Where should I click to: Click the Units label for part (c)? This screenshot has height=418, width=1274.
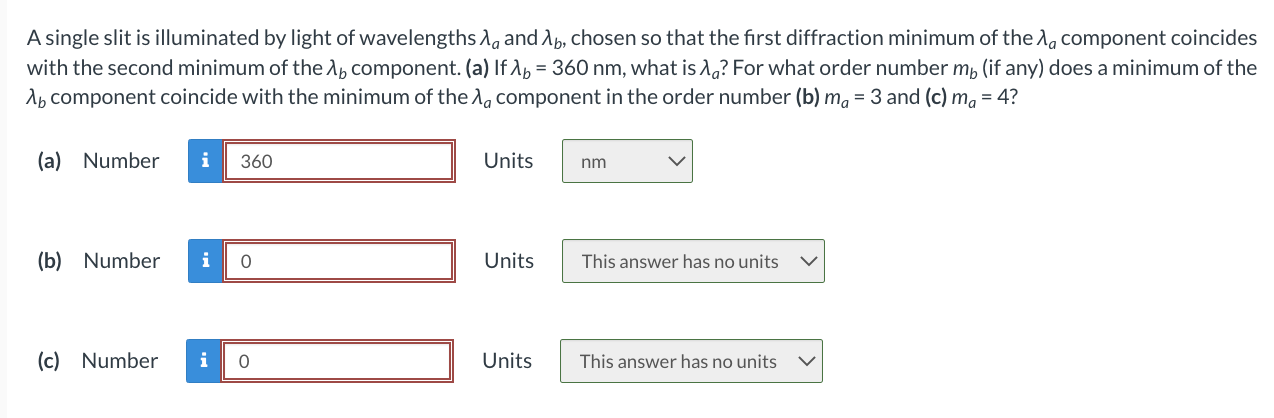click(507, 361)
